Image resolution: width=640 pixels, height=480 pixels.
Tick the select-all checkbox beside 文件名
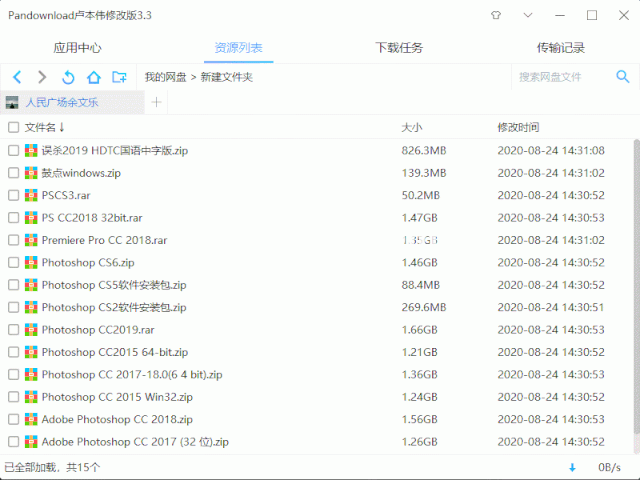click(x=14, y=127)
